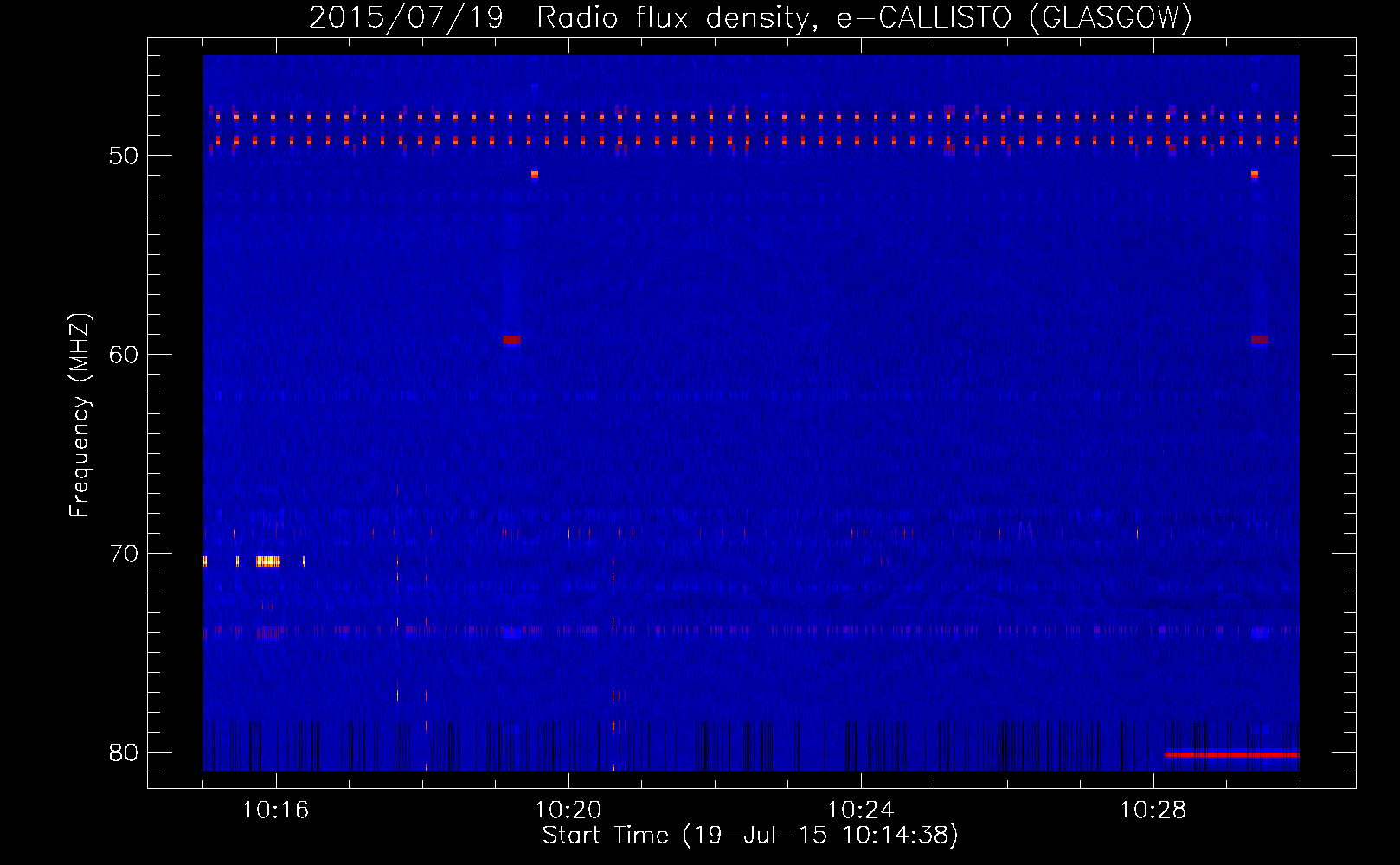Click the orange spot at 51 MHz near 10:29
This screenshot has width=1400, height=865.
click(1255, 175)
